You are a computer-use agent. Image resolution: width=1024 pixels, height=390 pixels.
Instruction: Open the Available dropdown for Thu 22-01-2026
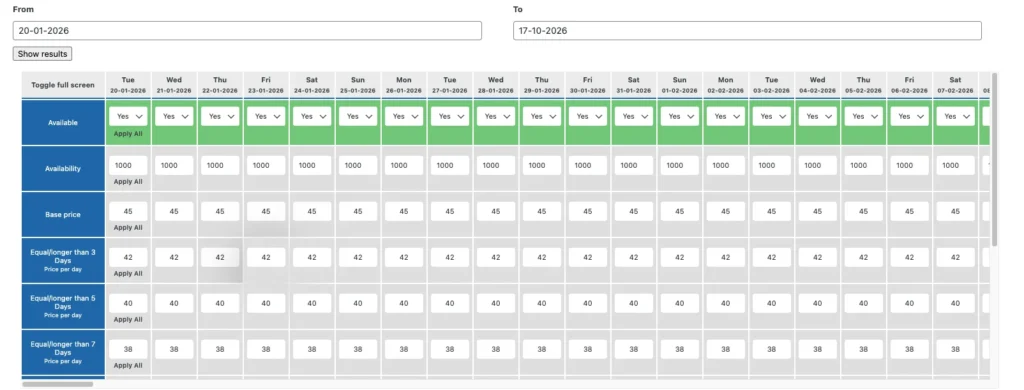(220, 116)
